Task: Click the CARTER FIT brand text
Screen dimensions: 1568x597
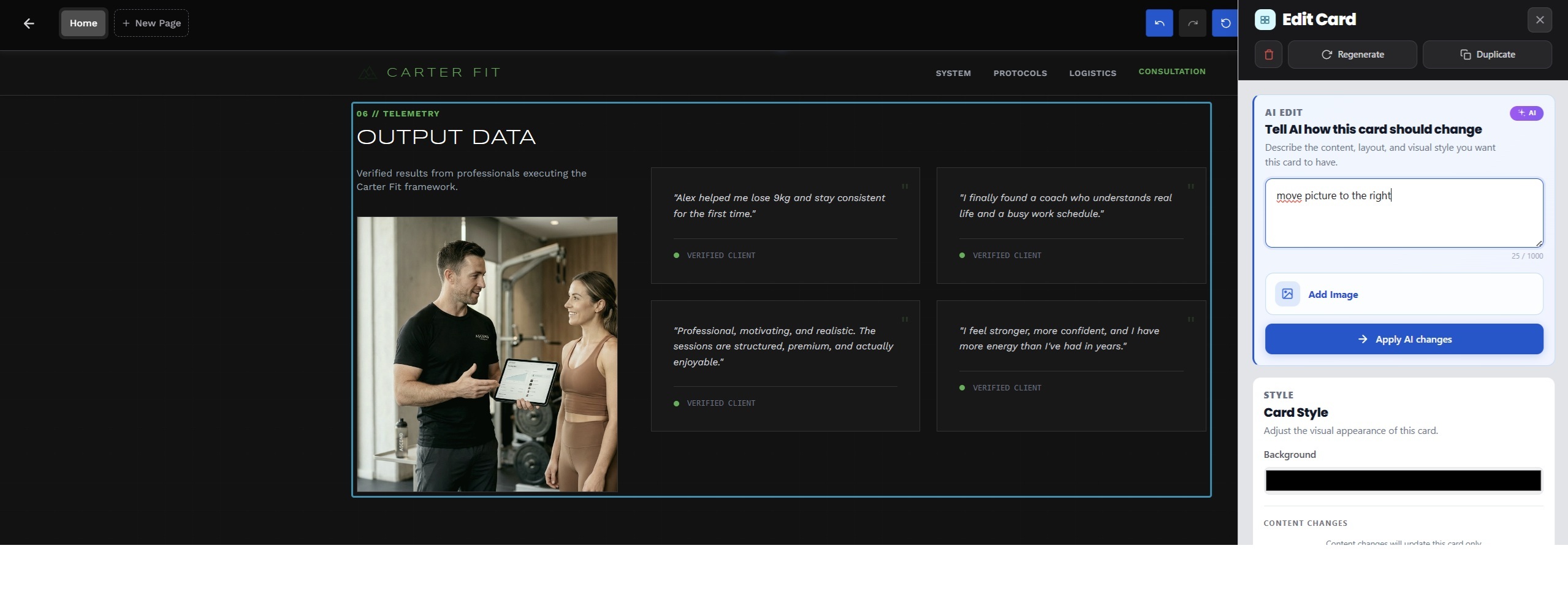Action: (x=444, y=73)
